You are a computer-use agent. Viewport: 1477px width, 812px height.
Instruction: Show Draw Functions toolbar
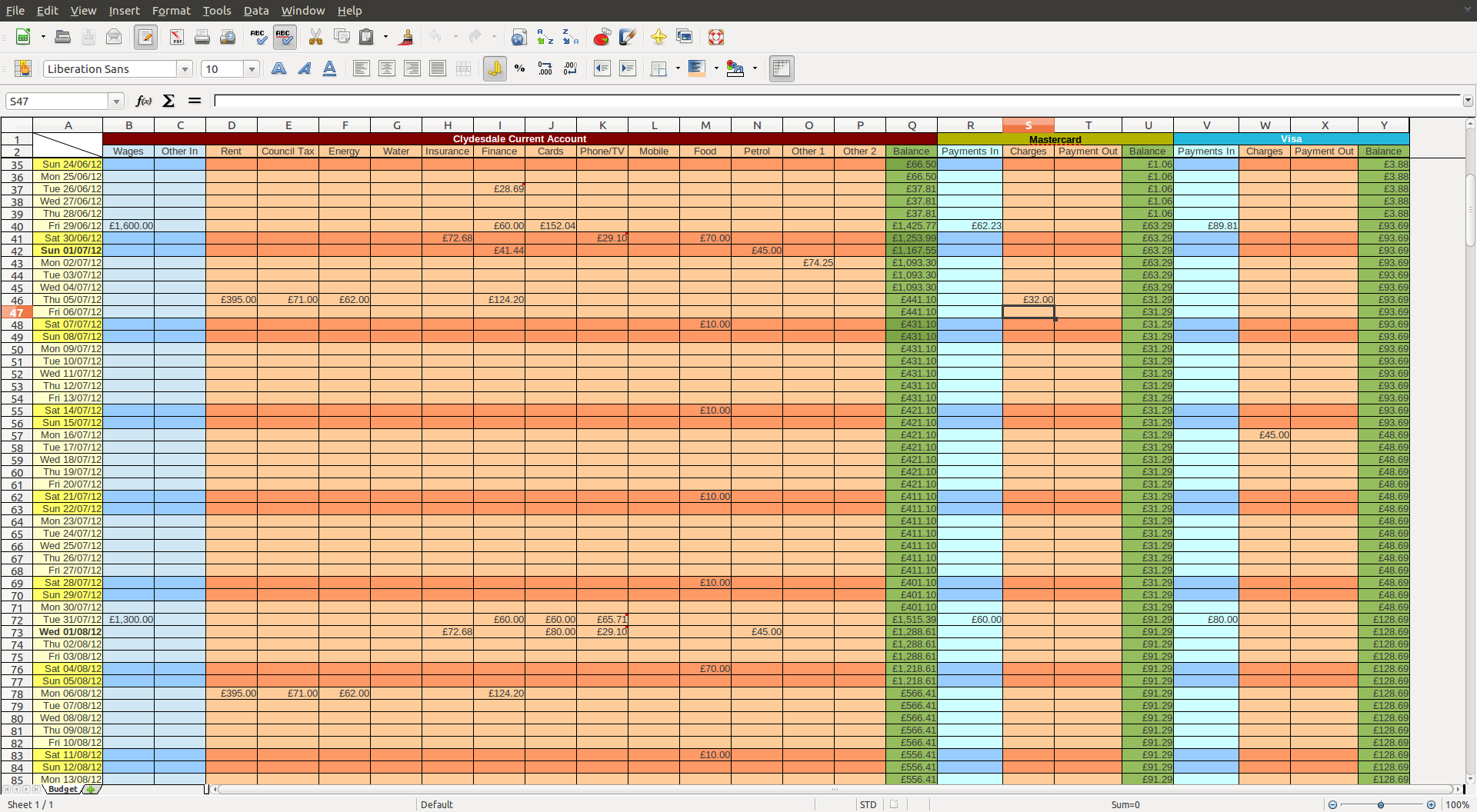[x=627, y=37]
